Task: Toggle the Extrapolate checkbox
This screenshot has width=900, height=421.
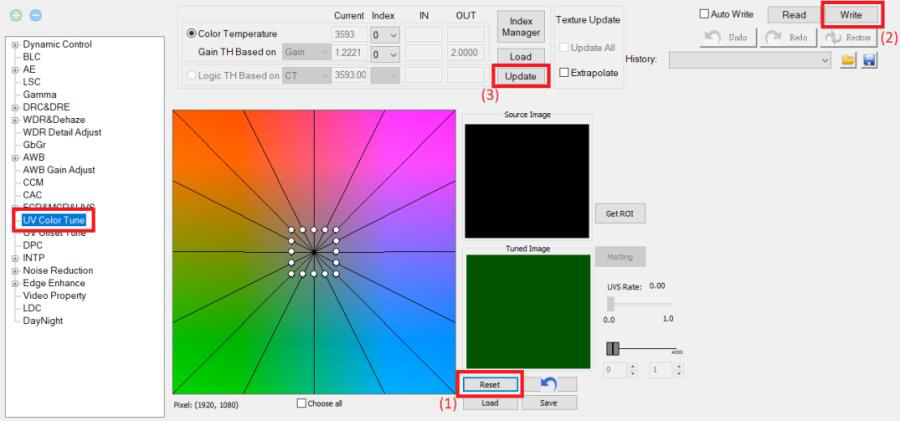Action: (x=564, y=73)
